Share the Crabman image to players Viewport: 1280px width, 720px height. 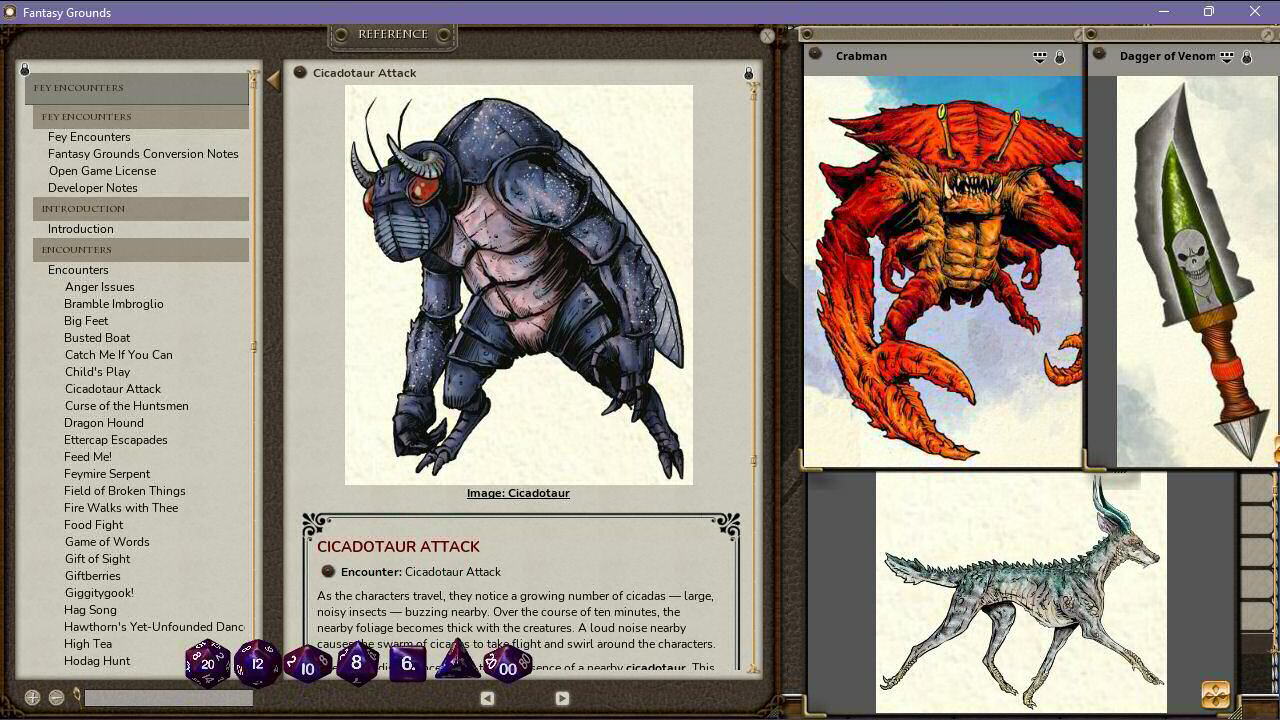tap(1040, 57)
